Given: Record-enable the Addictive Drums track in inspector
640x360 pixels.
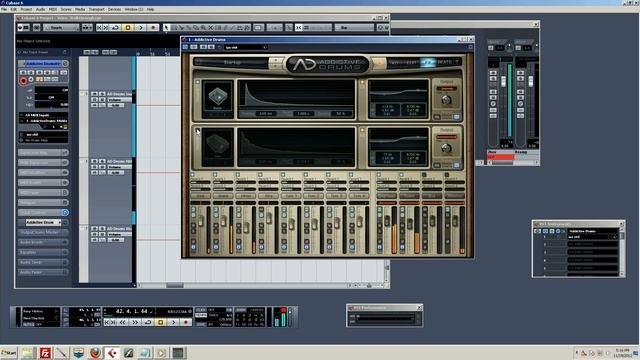Looking at the screenshot, I should [x=23, y=80].
